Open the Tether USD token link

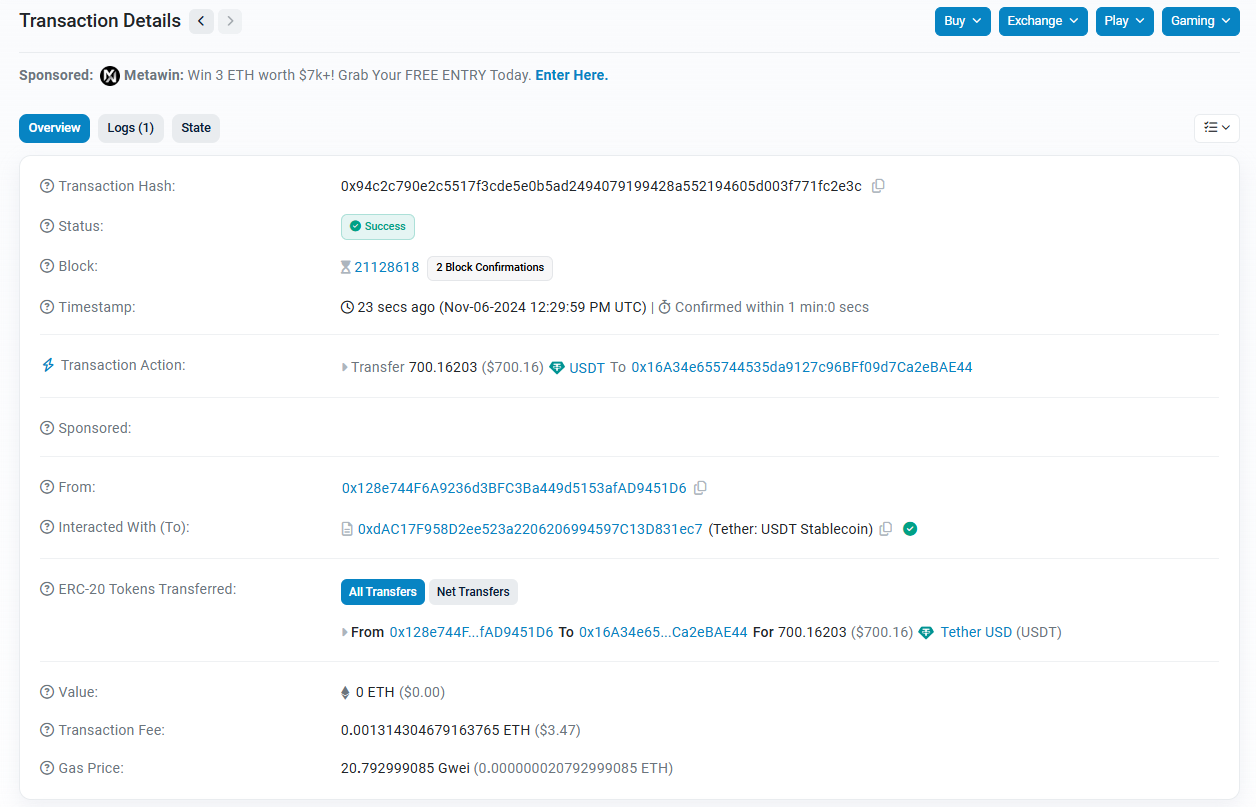tap(976, 632)
